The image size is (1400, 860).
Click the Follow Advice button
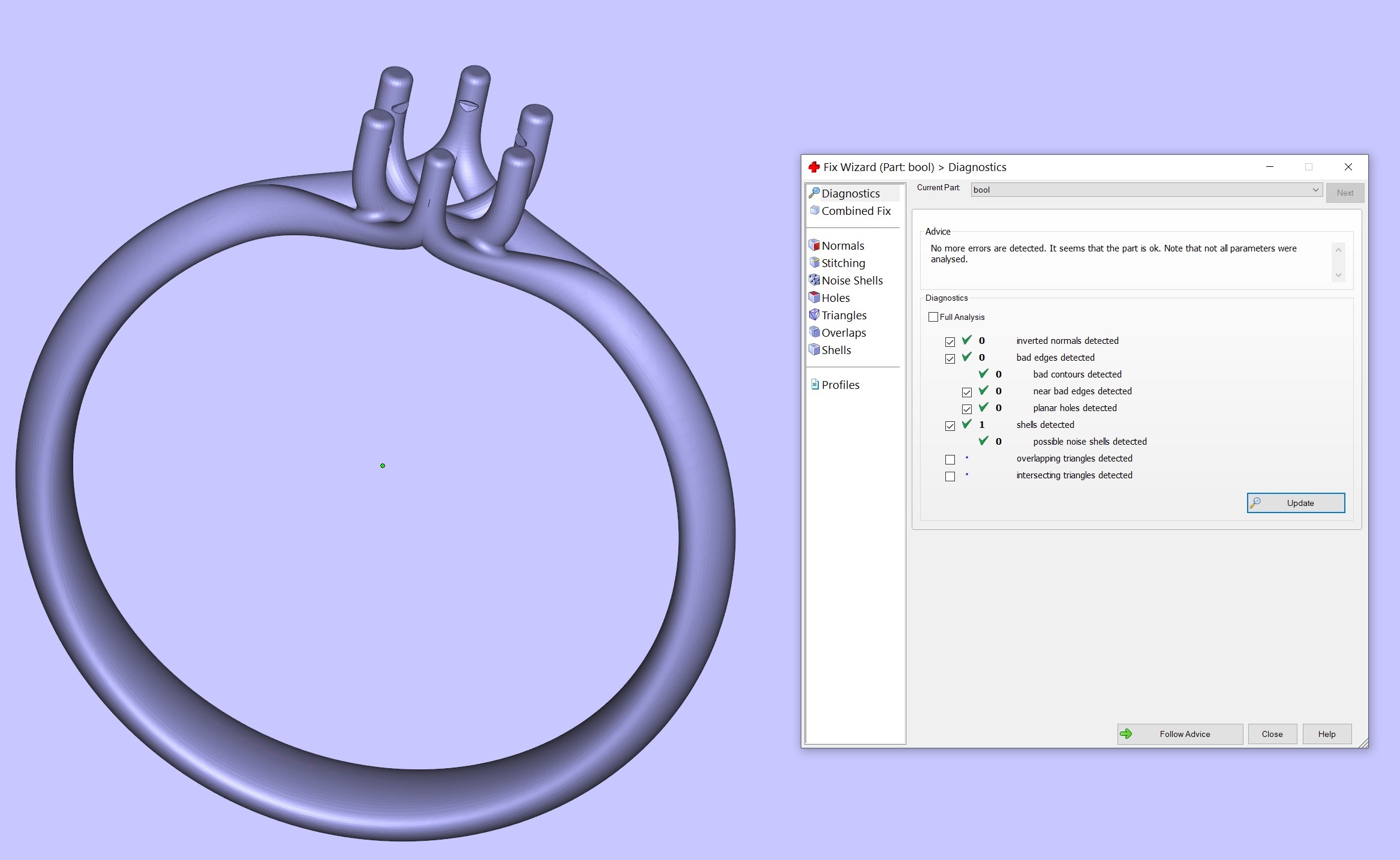1179,734
